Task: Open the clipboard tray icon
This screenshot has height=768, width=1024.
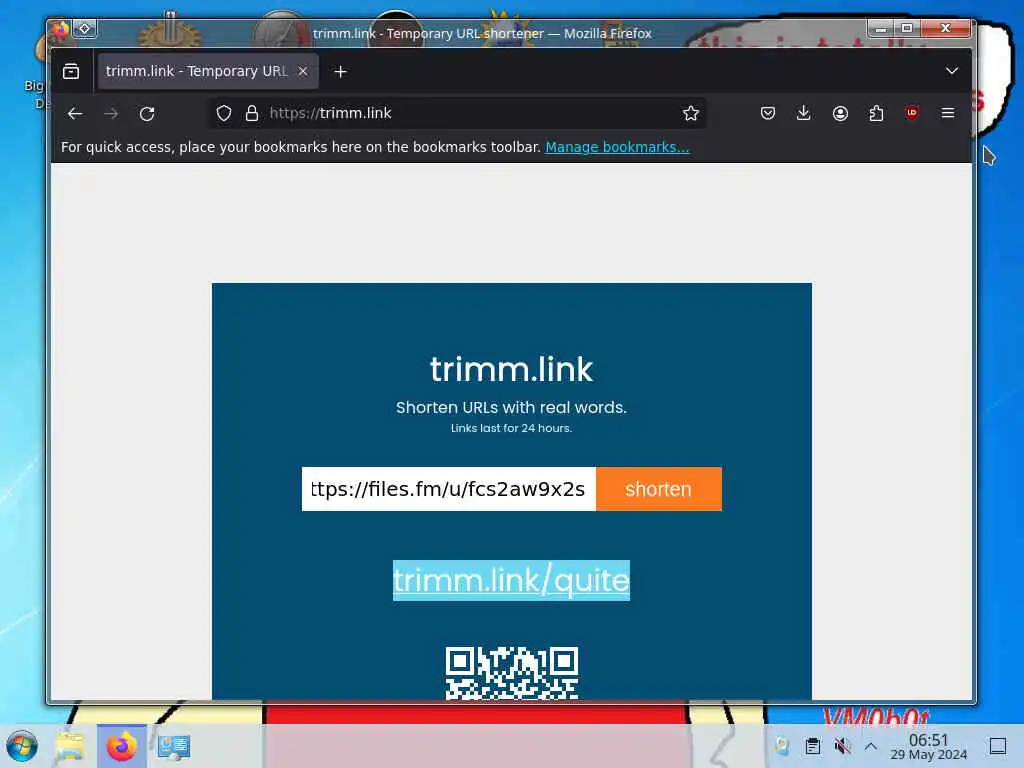Action: click(x=812, y=746)
